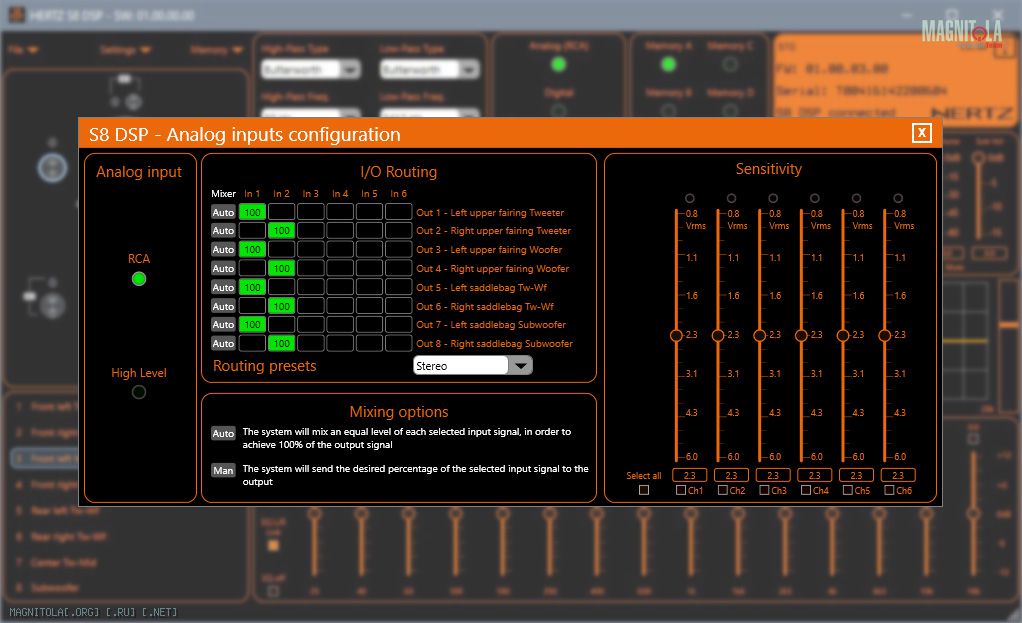1022x623 pixels.
Task: Tick the Ch2 sensitivity checkbox
Action: (x=723, y=490)
